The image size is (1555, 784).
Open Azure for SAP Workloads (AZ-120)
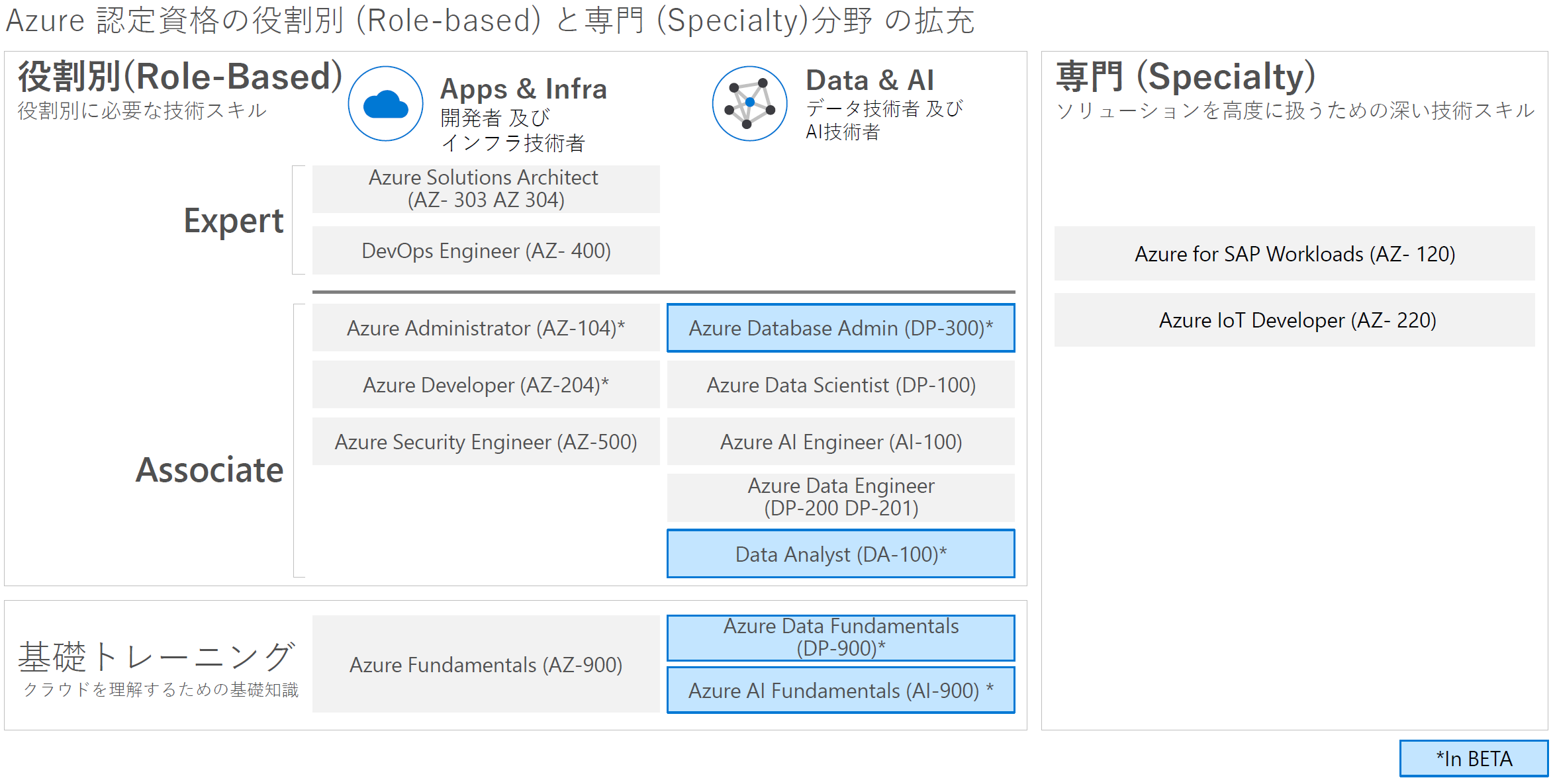(1294, 254)
